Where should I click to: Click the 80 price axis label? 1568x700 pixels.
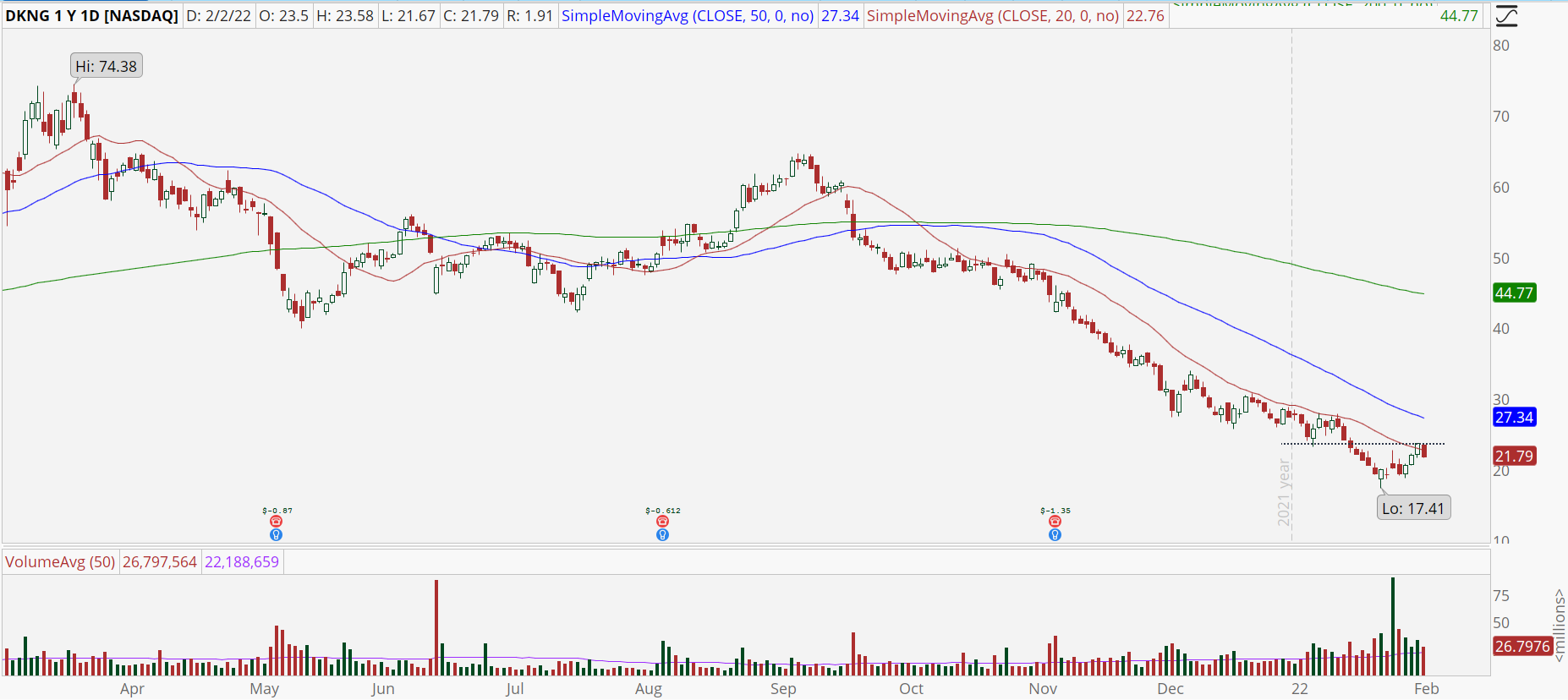[x=1501, y=46]
